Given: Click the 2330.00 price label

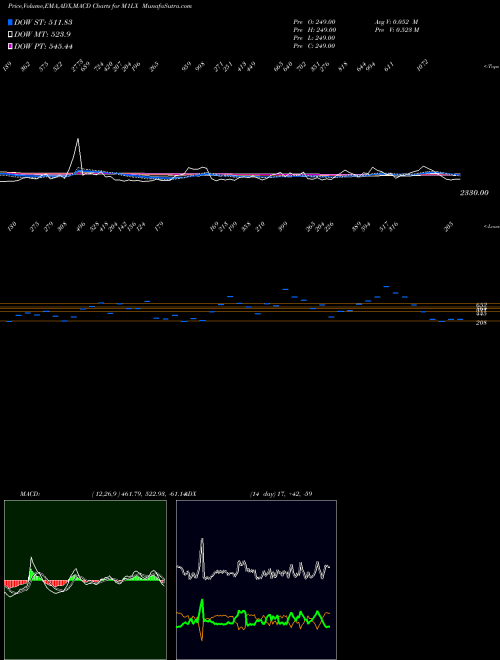Looking at the screenshot, I should (474, 193).
